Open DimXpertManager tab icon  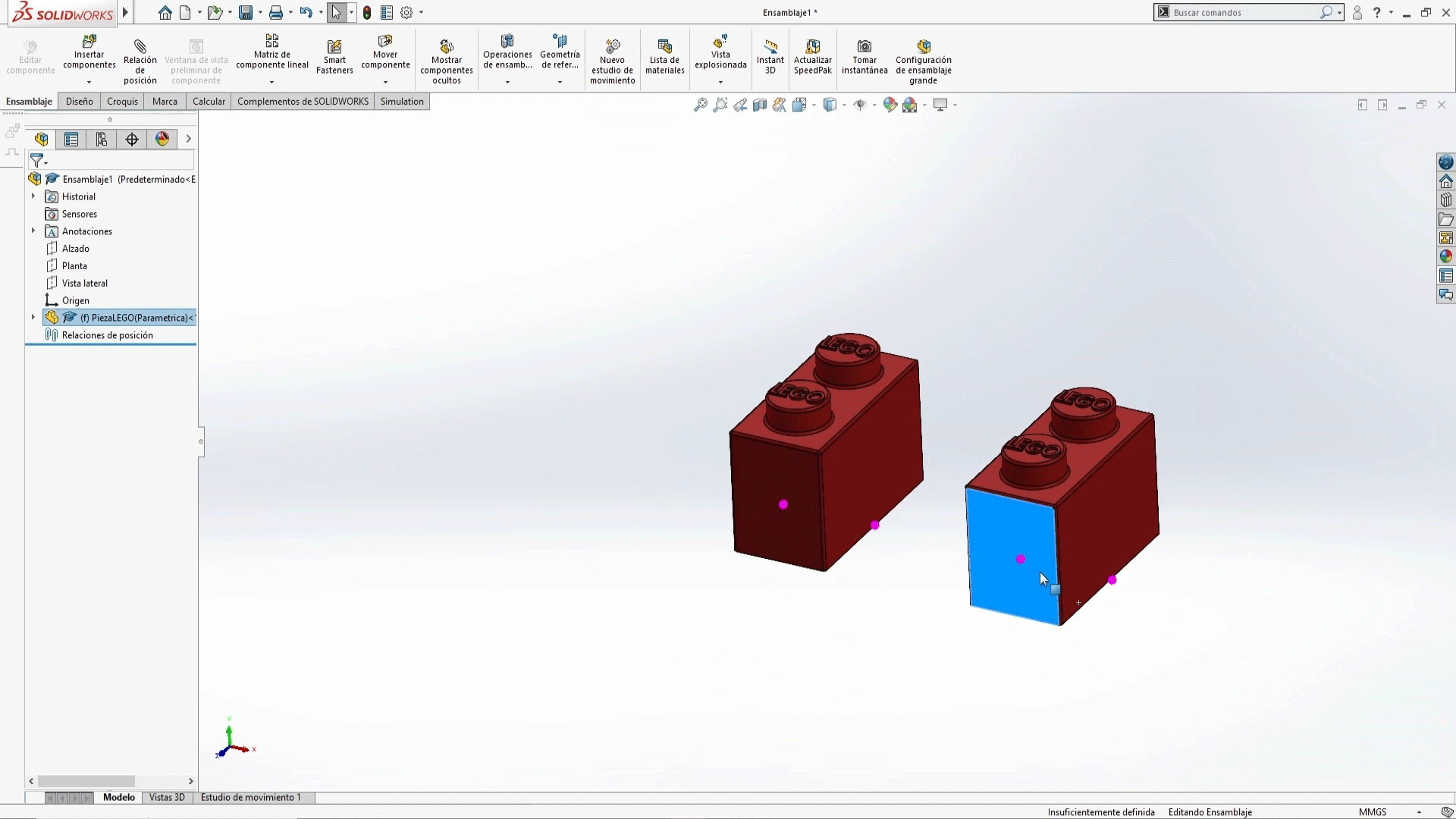coord(132,139)
